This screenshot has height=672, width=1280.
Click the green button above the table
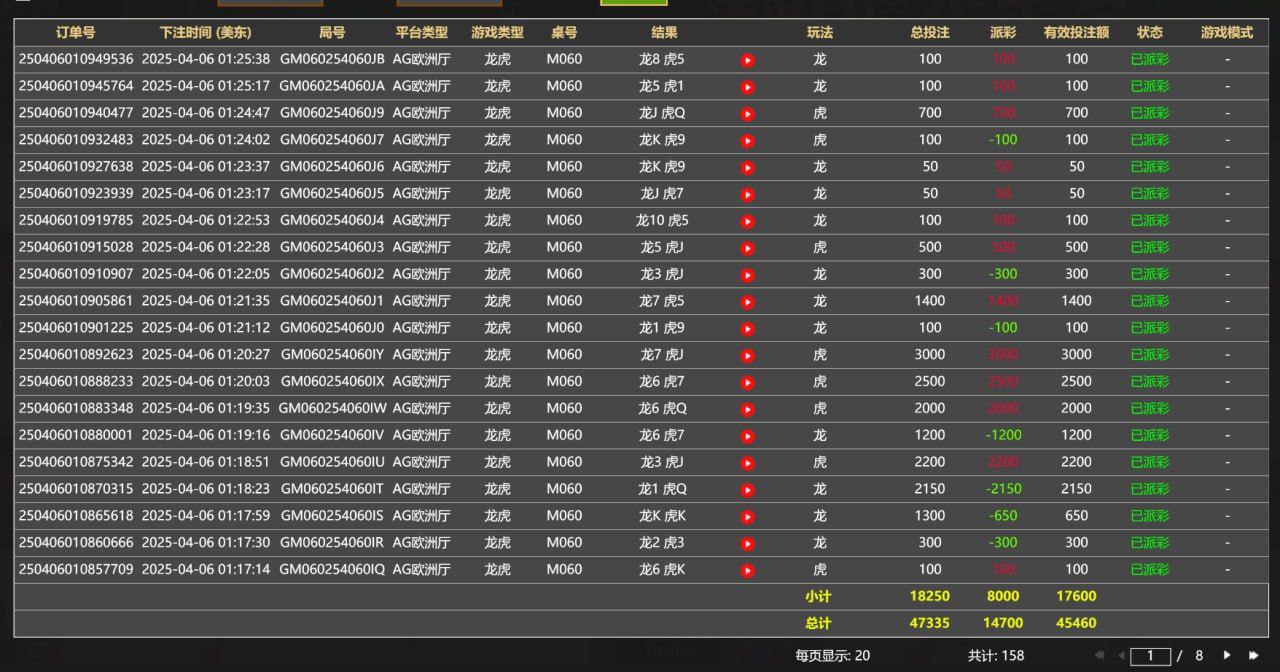(633, 3)
